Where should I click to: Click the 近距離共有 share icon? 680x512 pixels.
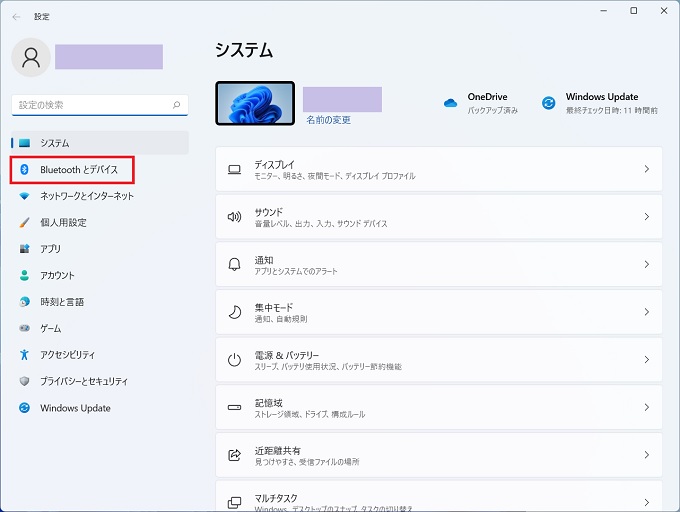(235, 455)
